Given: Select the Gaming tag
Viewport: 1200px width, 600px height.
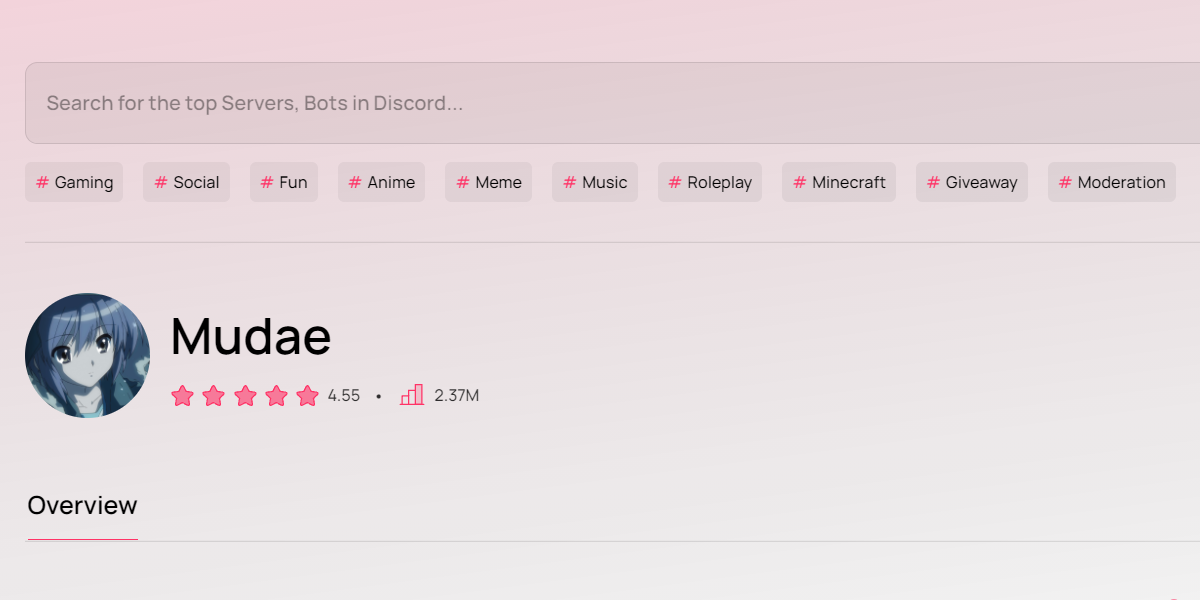Looking at the screenshot, I should (74, 182).
